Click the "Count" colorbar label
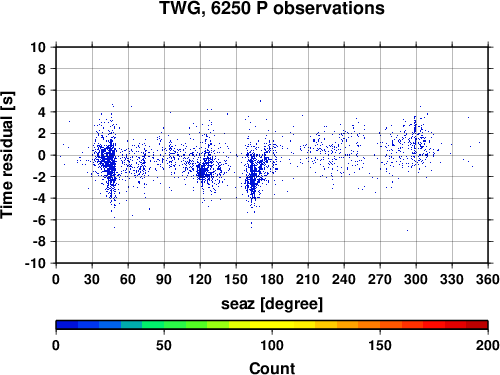This screenshot has height=375, width=500. pyautogui.click(x=272, y=369)
